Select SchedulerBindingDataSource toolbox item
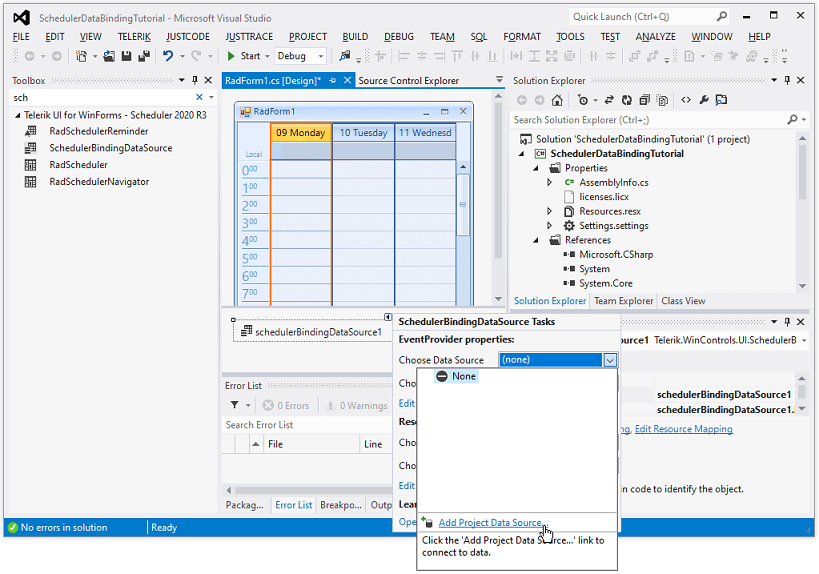The height and width of the screenshot is (574, 819). pyautogui.click(x=111, y=148)
